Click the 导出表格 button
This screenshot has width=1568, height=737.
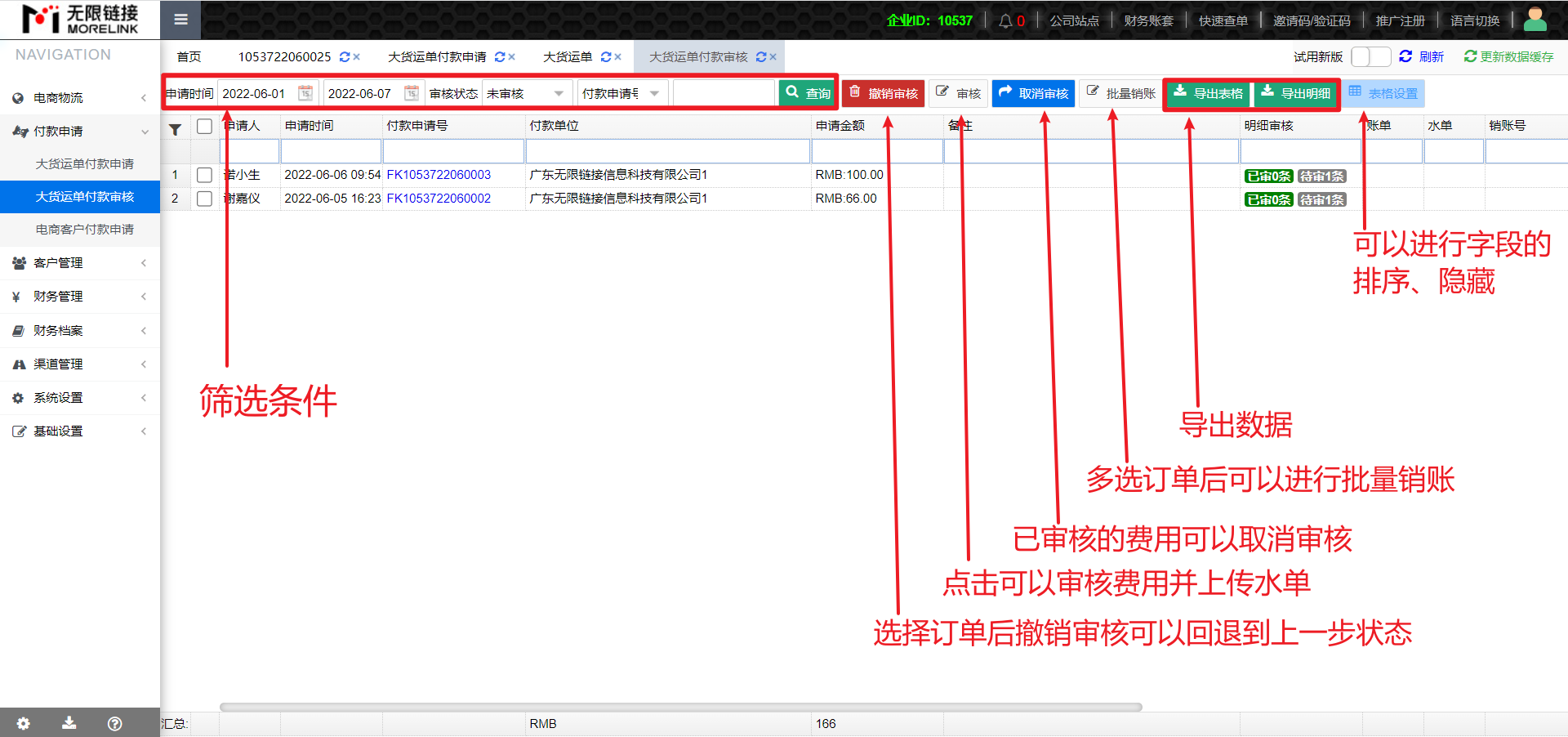1209,93
